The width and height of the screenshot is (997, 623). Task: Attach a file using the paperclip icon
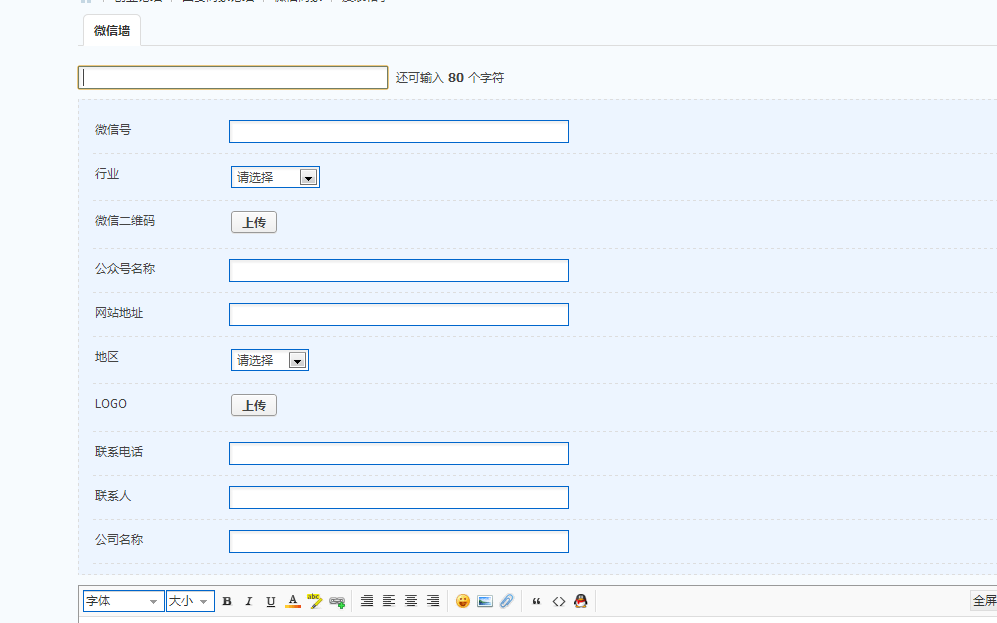506,600
